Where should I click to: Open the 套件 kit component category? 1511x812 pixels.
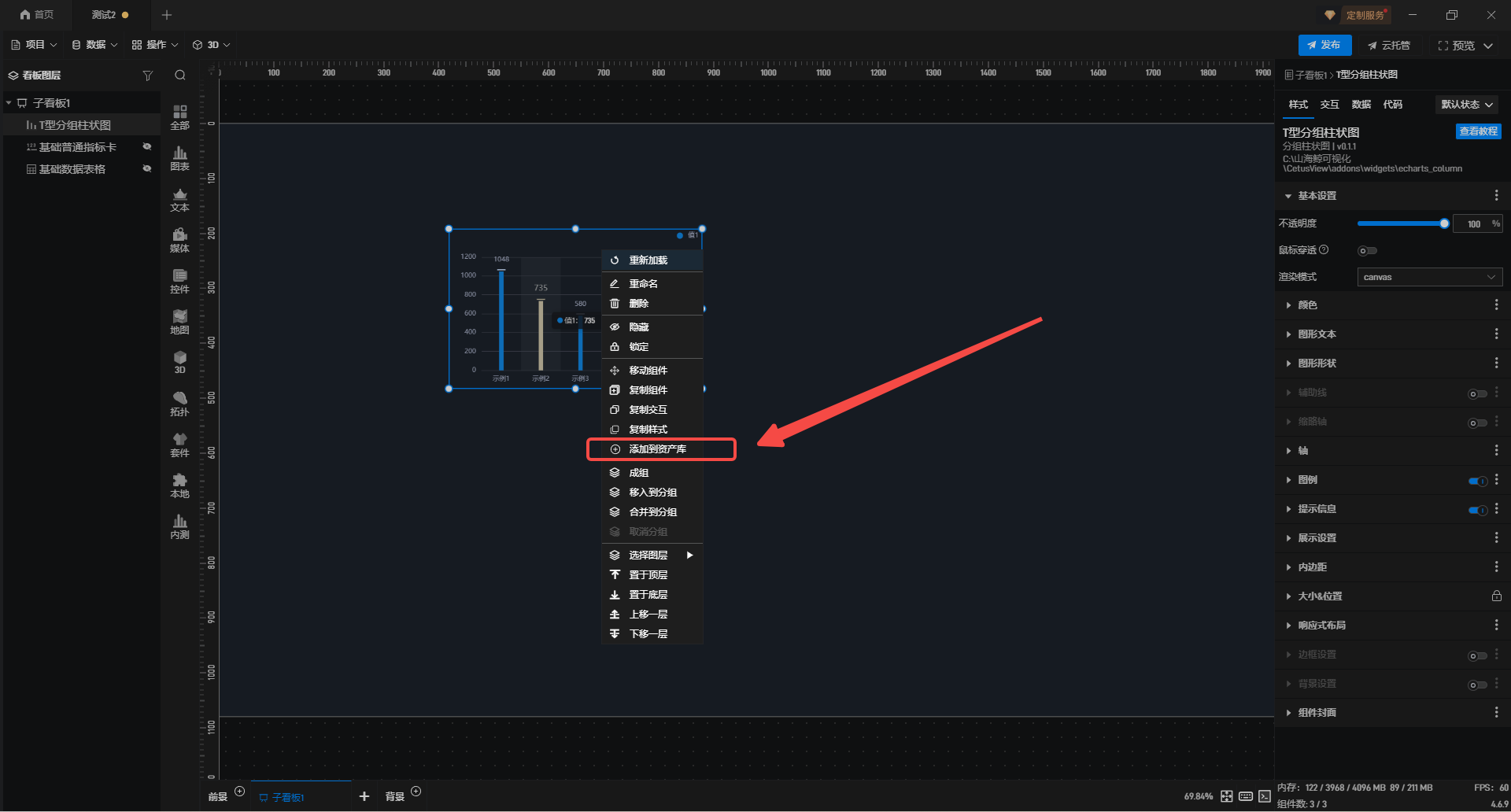179,444
